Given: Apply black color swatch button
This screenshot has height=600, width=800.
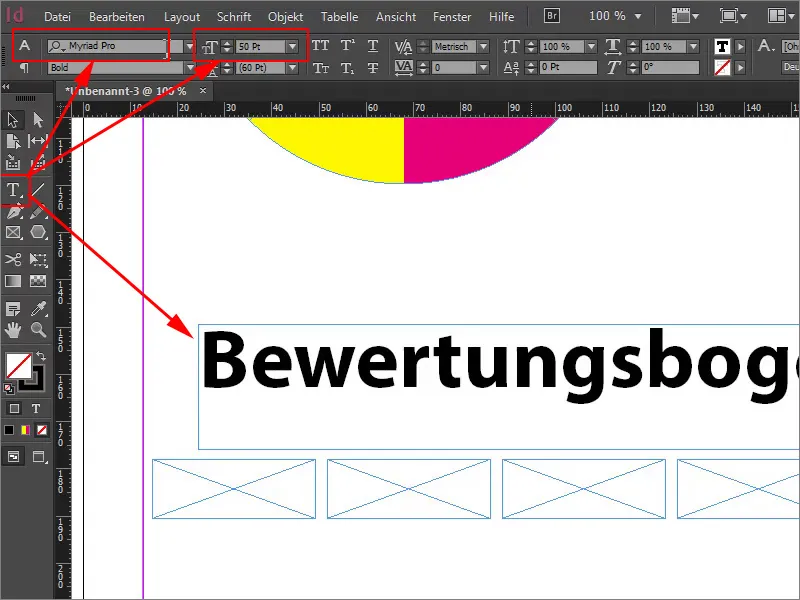Looking at the screenshot, I should [x=9, y=430].
